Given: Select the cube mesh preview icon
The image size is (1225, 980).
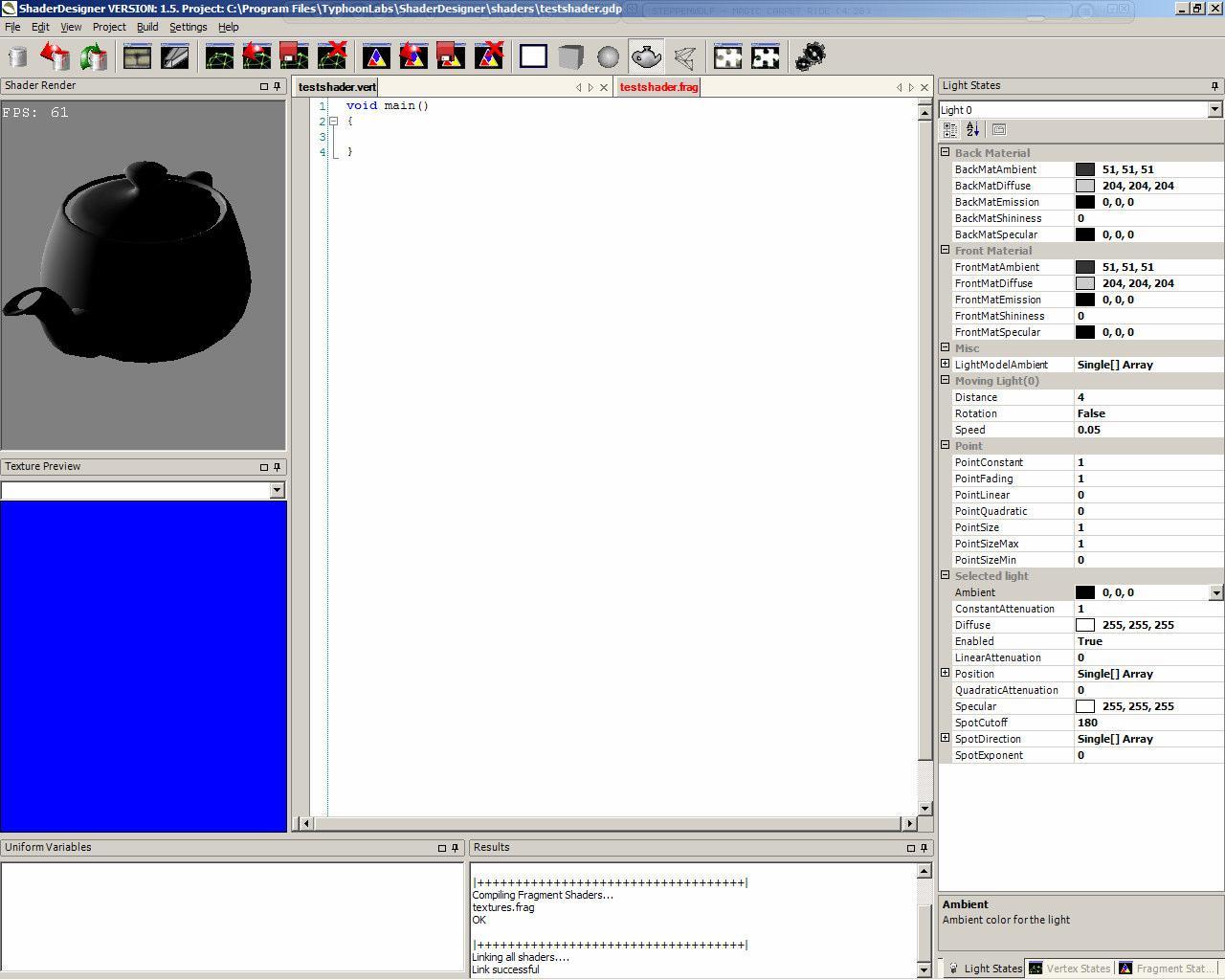Looking at the screenshot, I should (x=570, y=56).
